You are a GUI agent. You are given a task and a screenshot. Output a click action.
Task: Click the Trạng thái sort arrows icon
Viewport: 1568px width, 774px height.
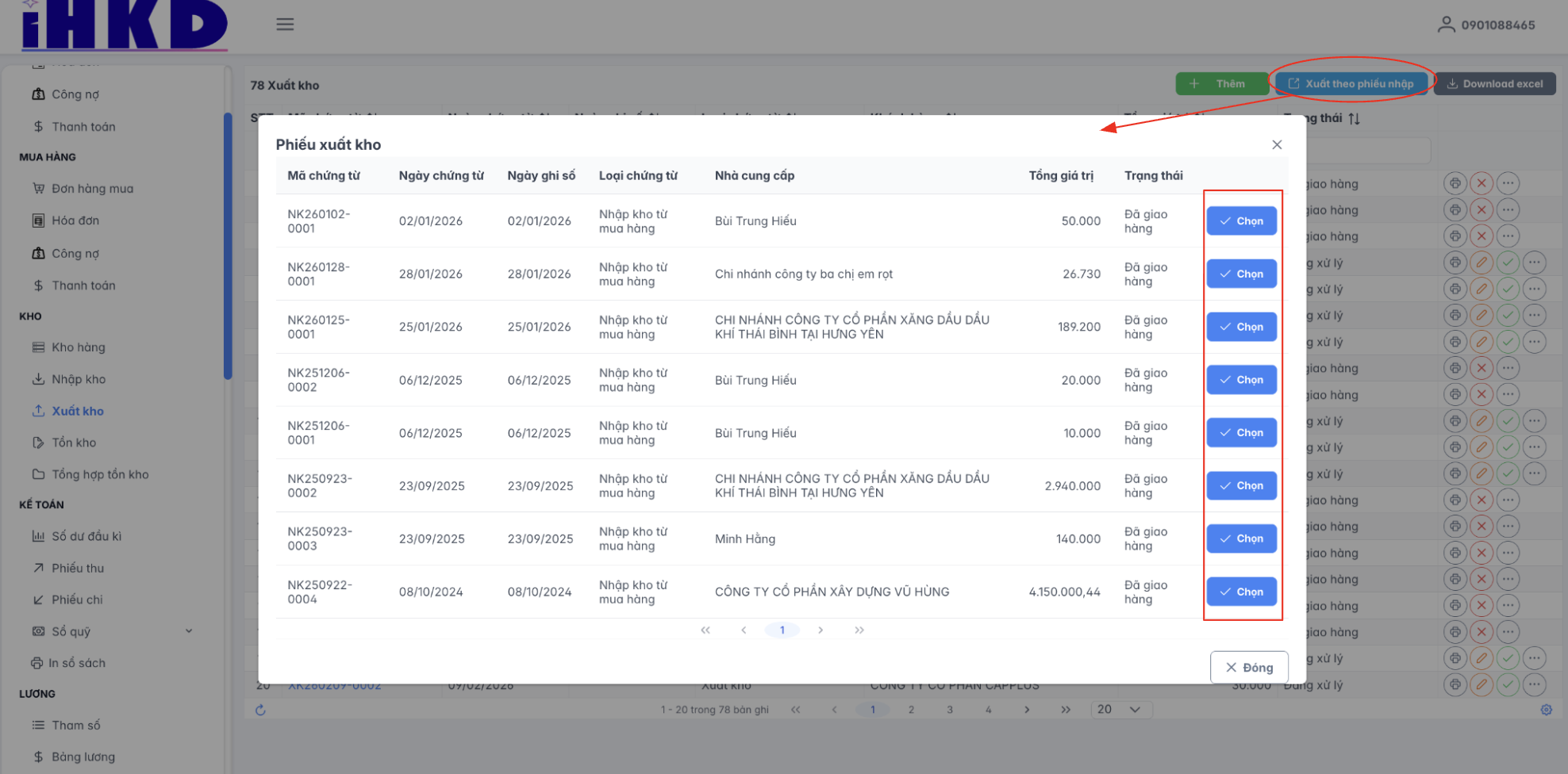pos(1354,118)
